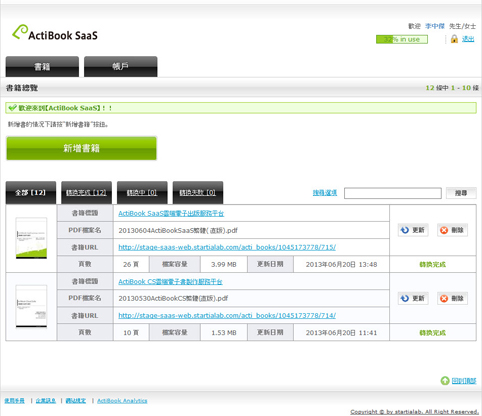Click 刪除 for ActiBook SaaS book
Viewport: 482px width, 416px height.
click(x=452, y=230)
